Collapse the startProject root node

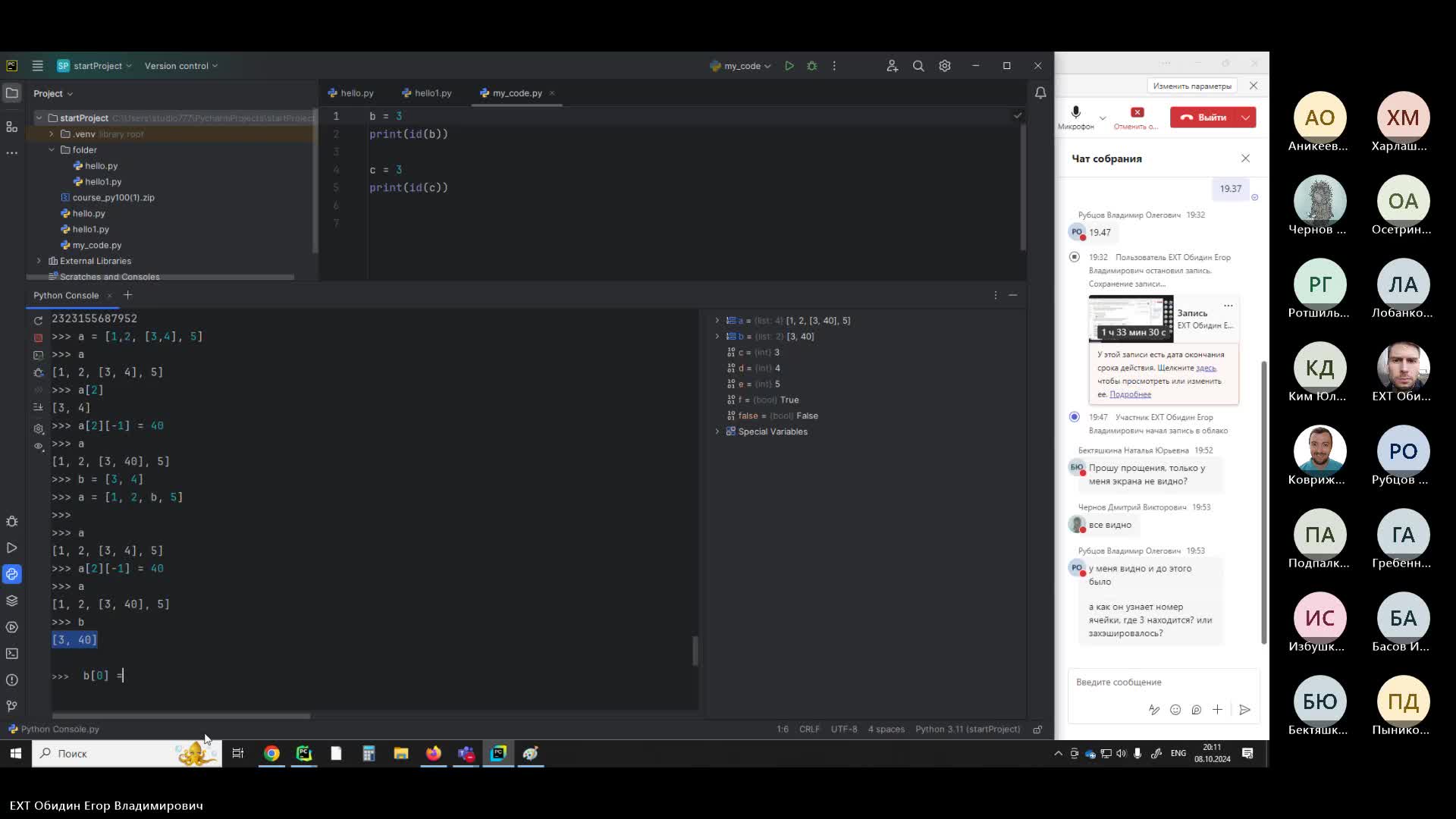point(39,118)
